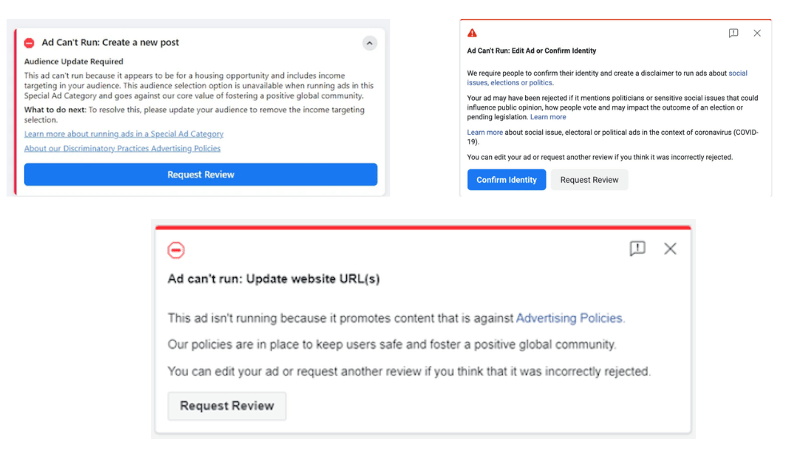Click the 'What to do next:' label
The height and width of the screenshot is (450, 800).
pyautogui.click(x=55, y=110)
